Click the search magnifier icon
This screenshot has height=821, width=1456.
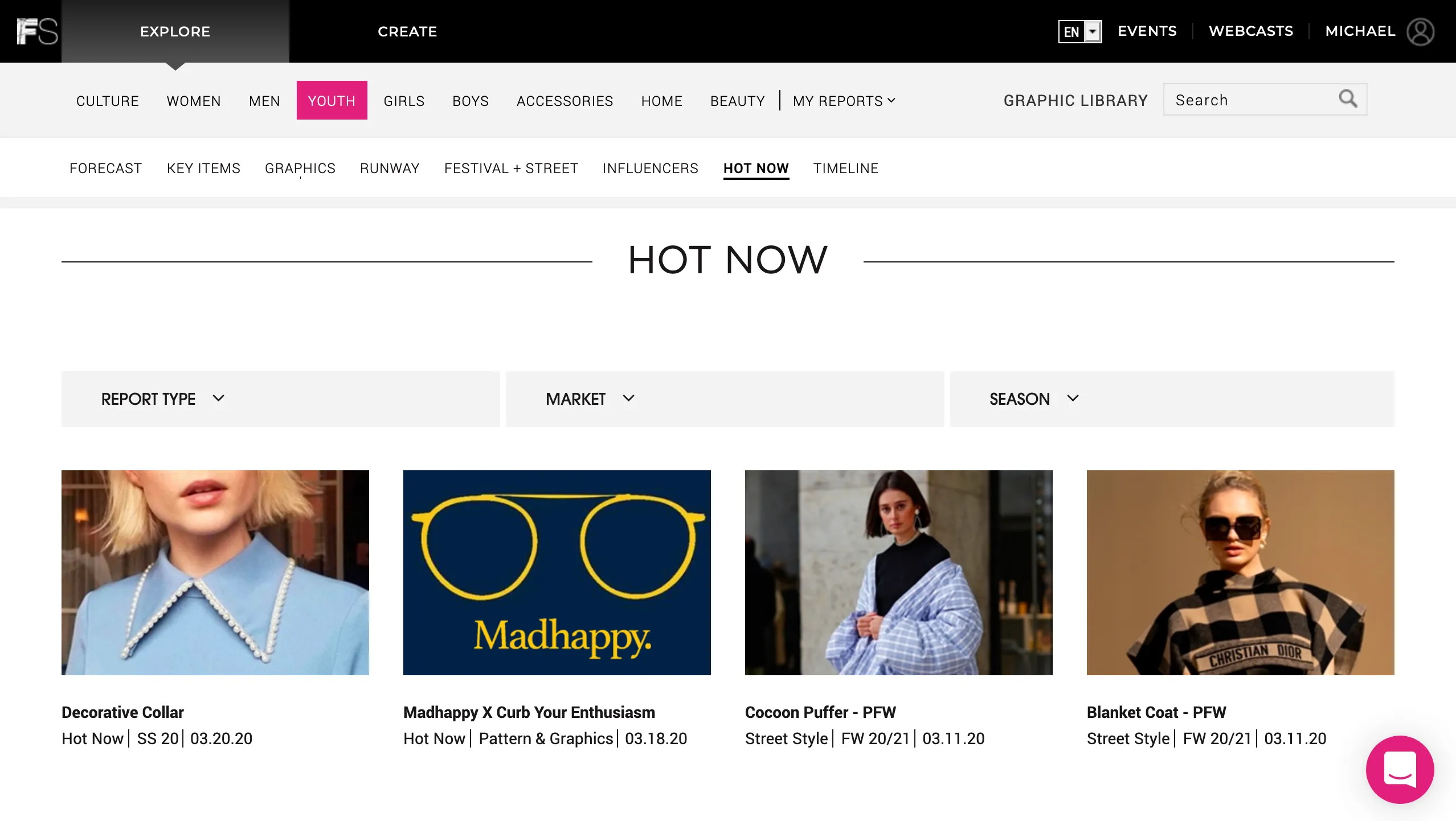click(1348, 99)
